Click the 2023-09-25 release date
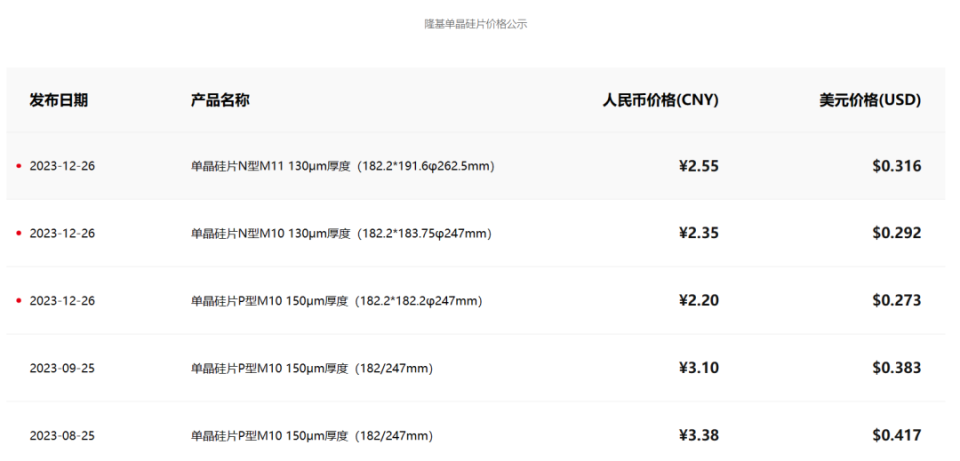960x461 pixels. [x=62, y=368]
